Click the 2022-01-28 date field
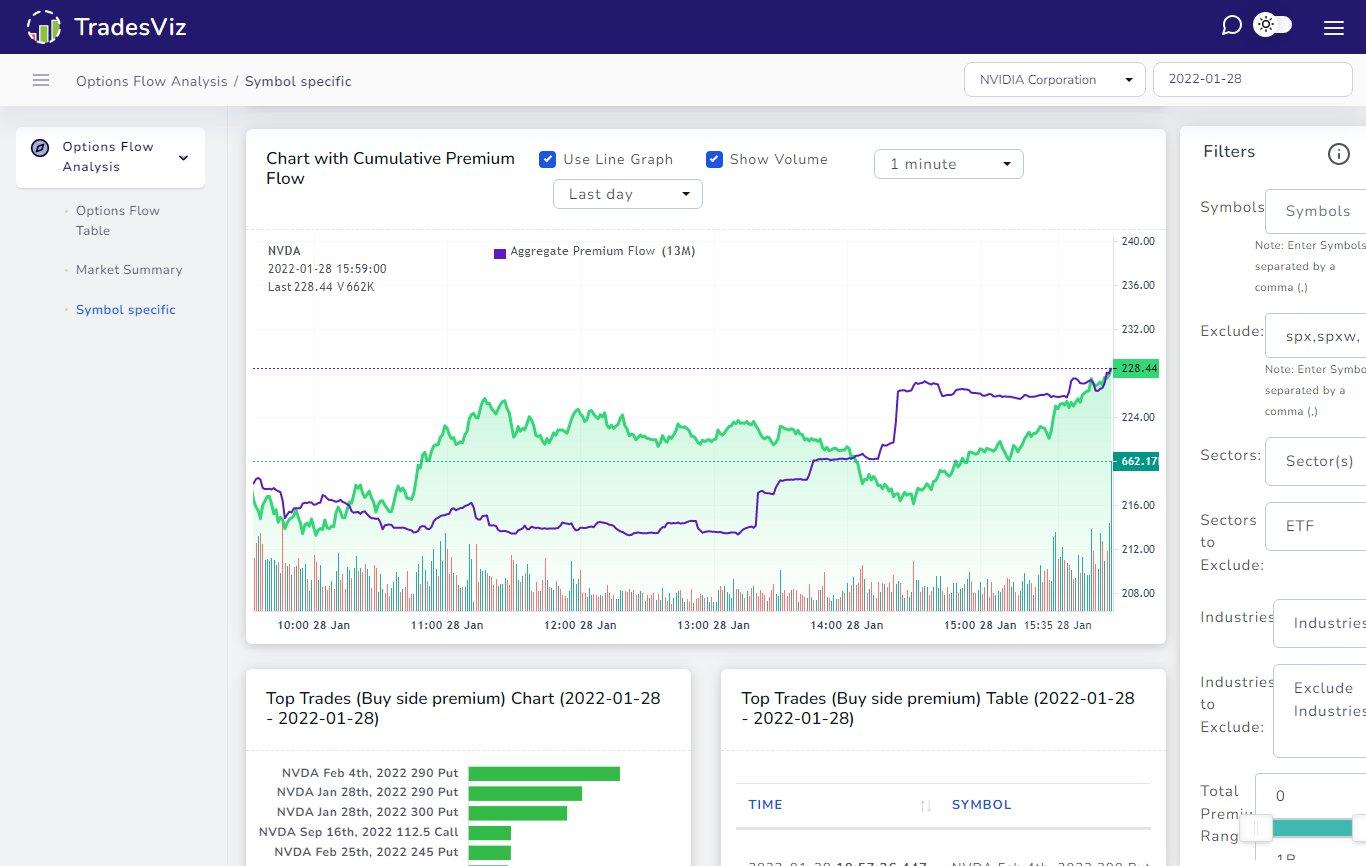This screenshot has height=866, width=1366. tap(1253, 80)
